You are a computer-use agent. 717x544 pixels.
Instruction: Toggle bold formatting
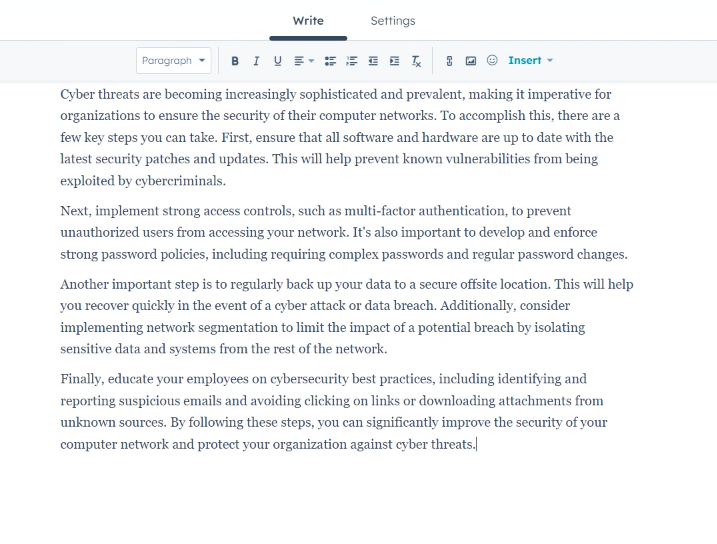[235, 61]
